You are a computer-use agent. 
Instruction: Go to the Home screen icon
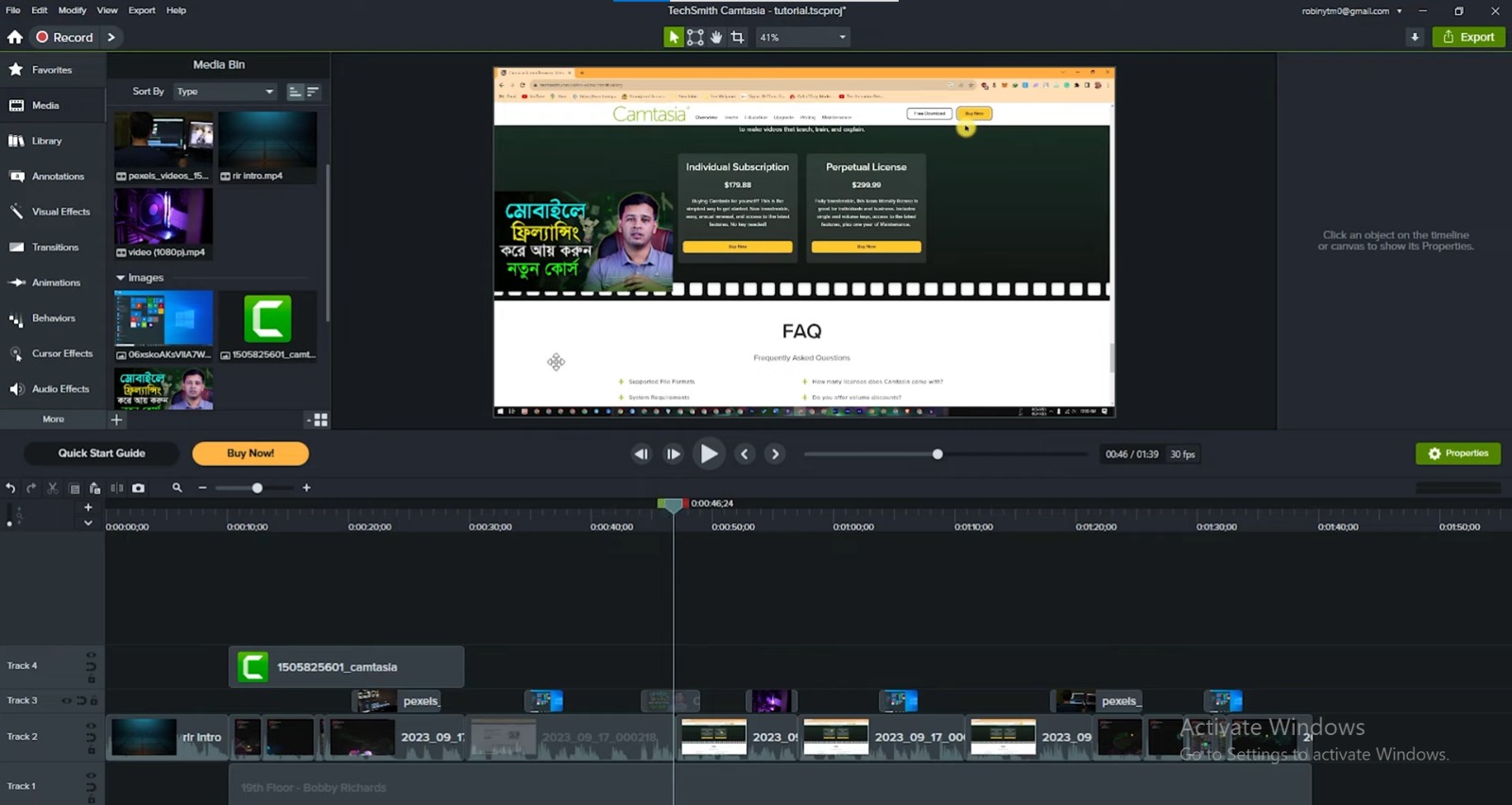(15, 37)
